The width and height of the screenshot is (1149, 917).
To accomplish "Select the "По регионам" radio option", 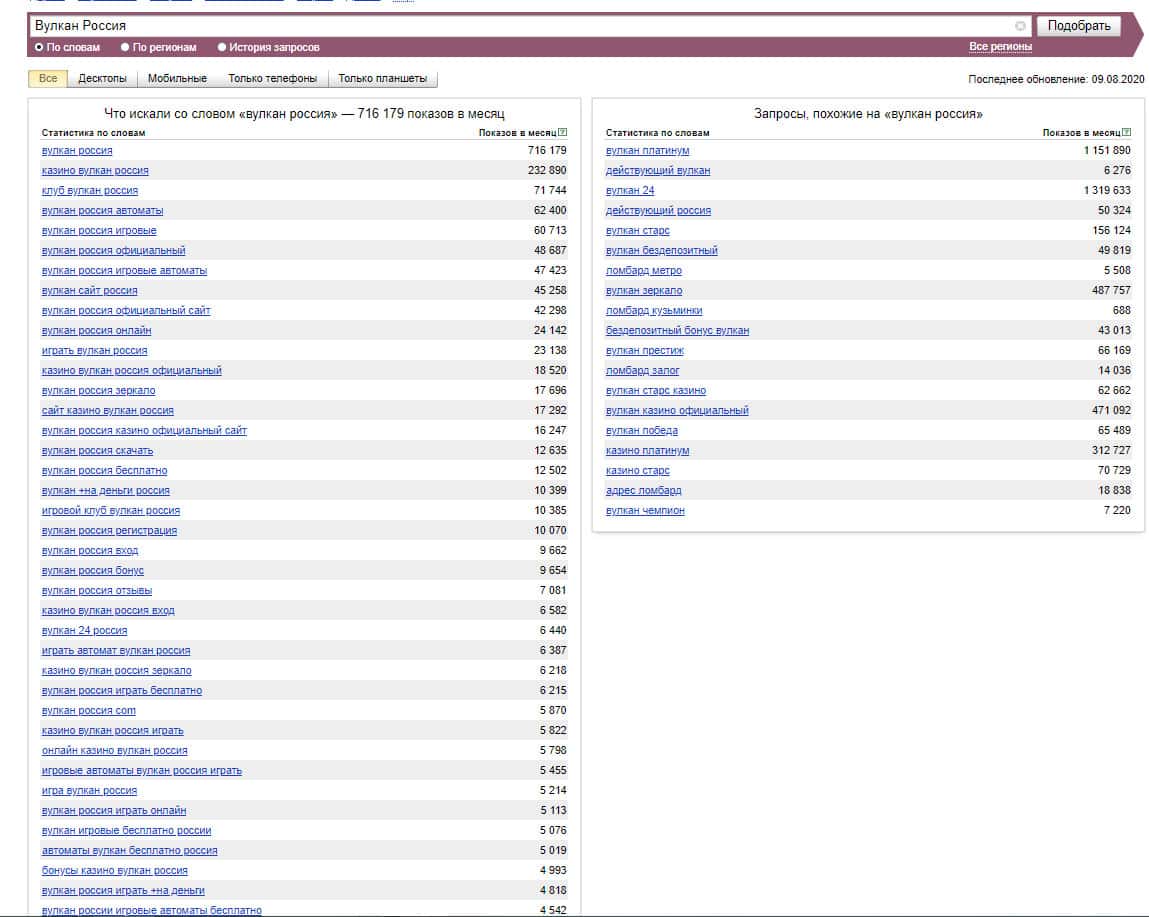I will [125, 47].
